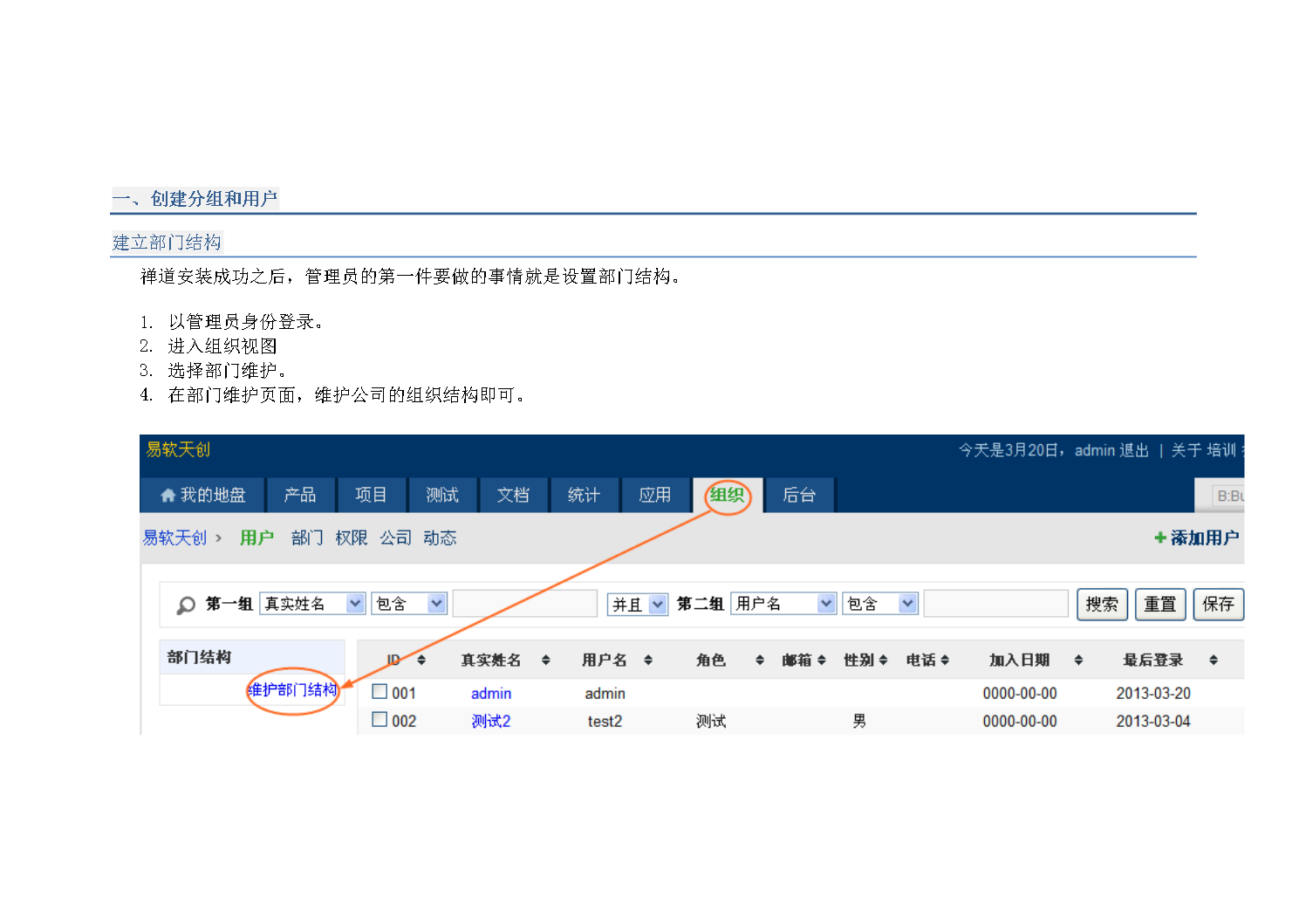Click the 重置 button
The width and height of the screenshot is (1306, 924).
1160,604
